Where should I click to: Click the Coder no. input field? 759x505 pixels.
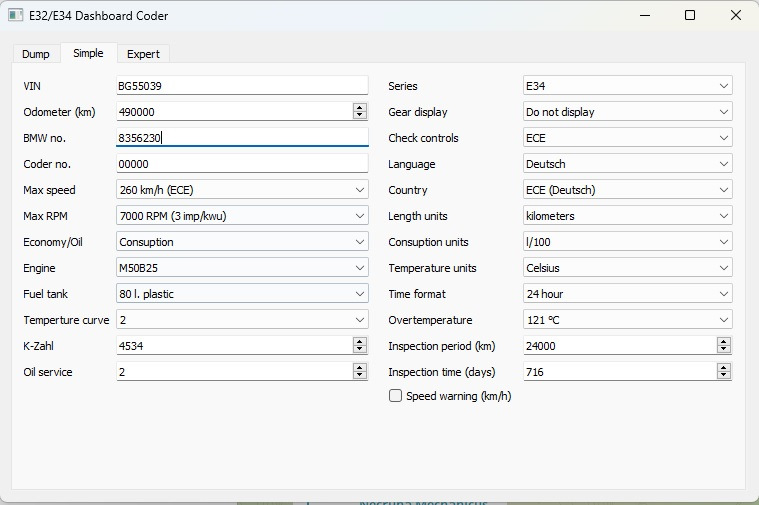click(242, 164)
